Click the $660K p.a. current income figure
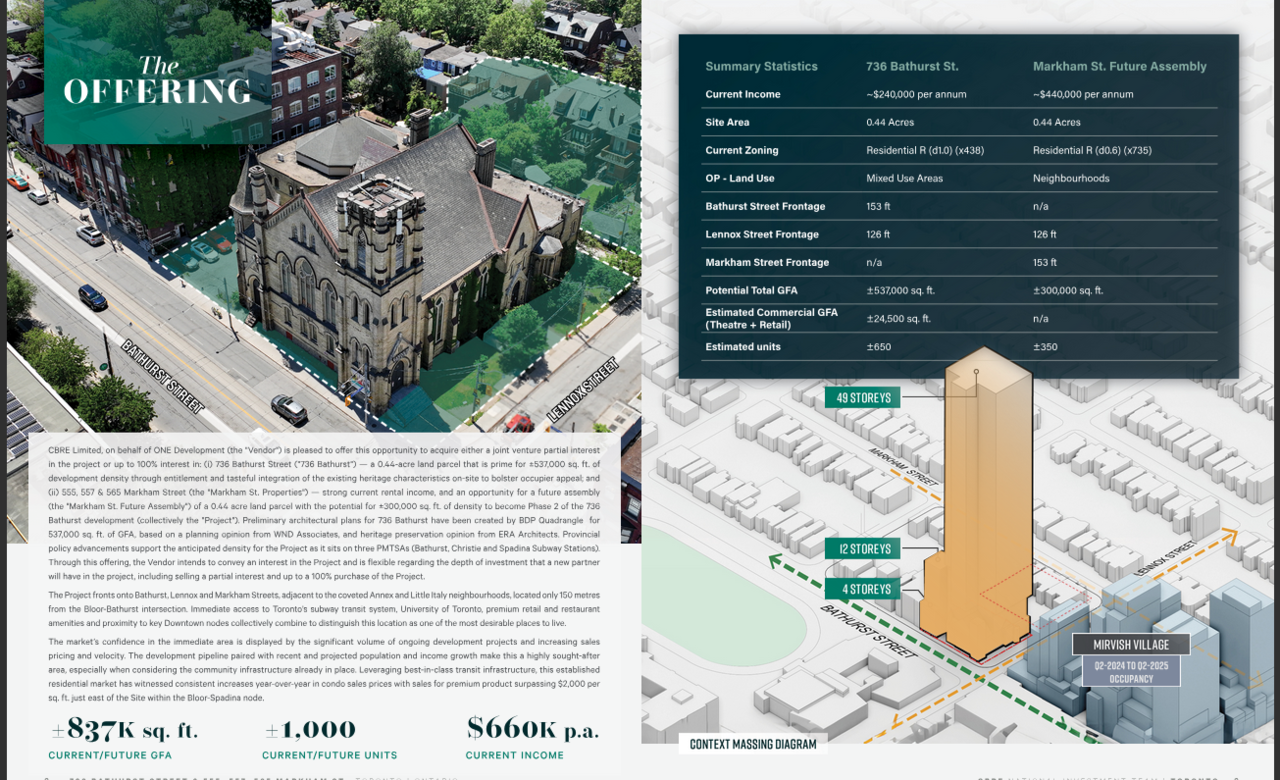 tap(532, 729)
